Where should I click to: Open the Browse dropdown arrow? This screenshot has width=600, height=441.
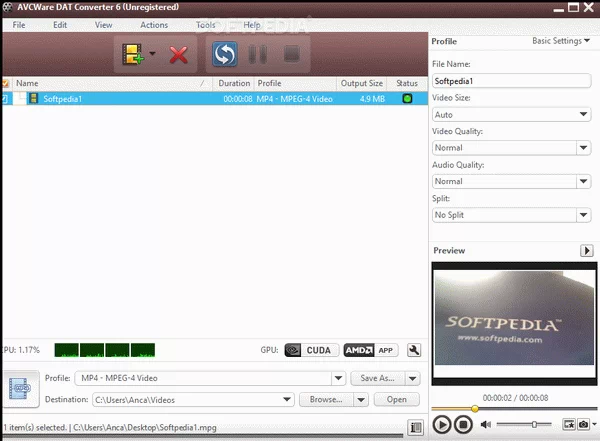(x=361, y=400)
